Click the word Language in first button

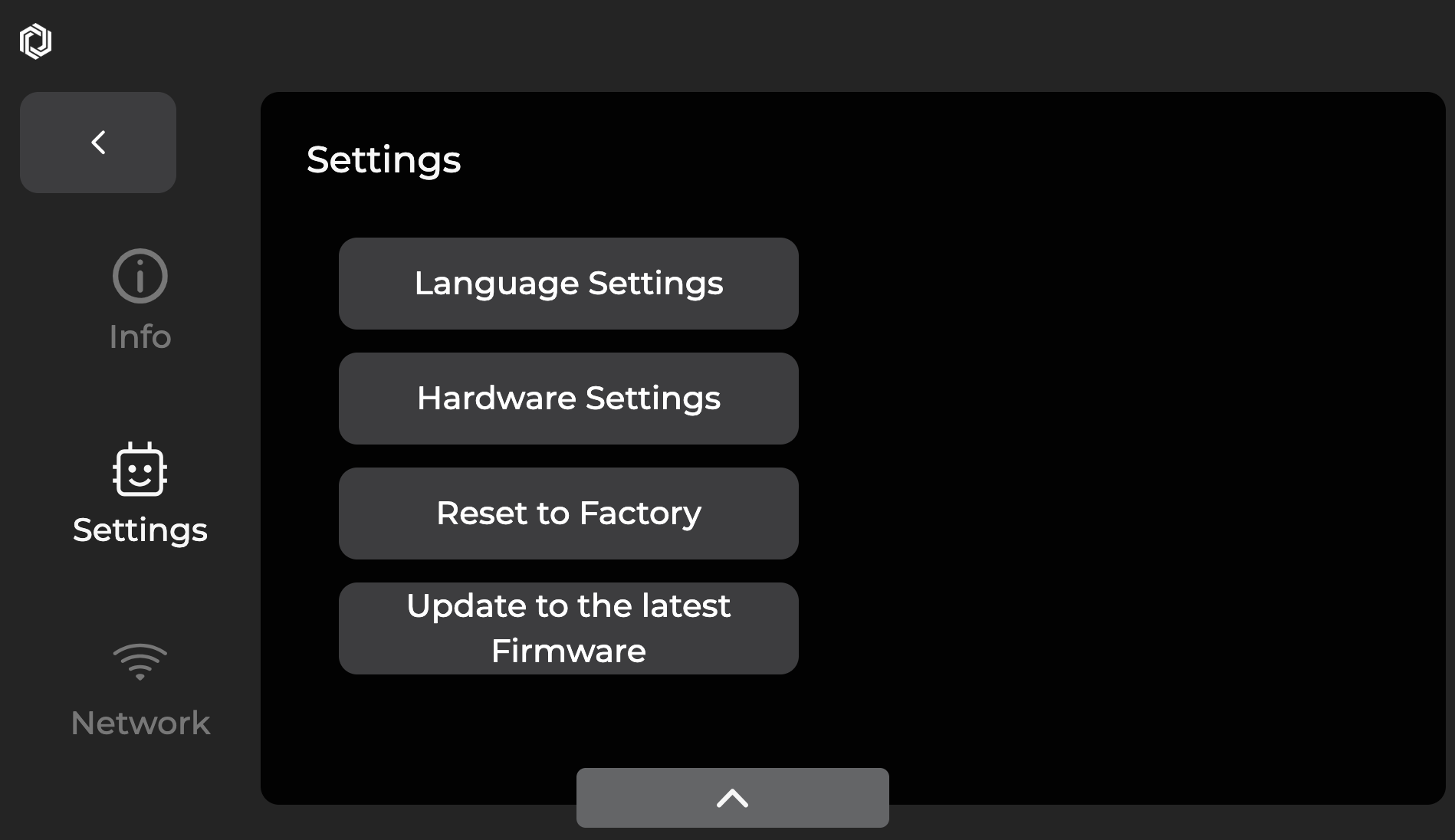497,284
